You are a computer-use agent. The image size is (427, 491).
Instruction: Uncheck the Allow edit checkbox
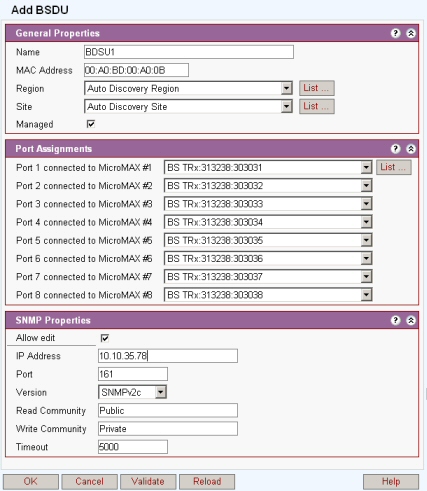[105, 338]
